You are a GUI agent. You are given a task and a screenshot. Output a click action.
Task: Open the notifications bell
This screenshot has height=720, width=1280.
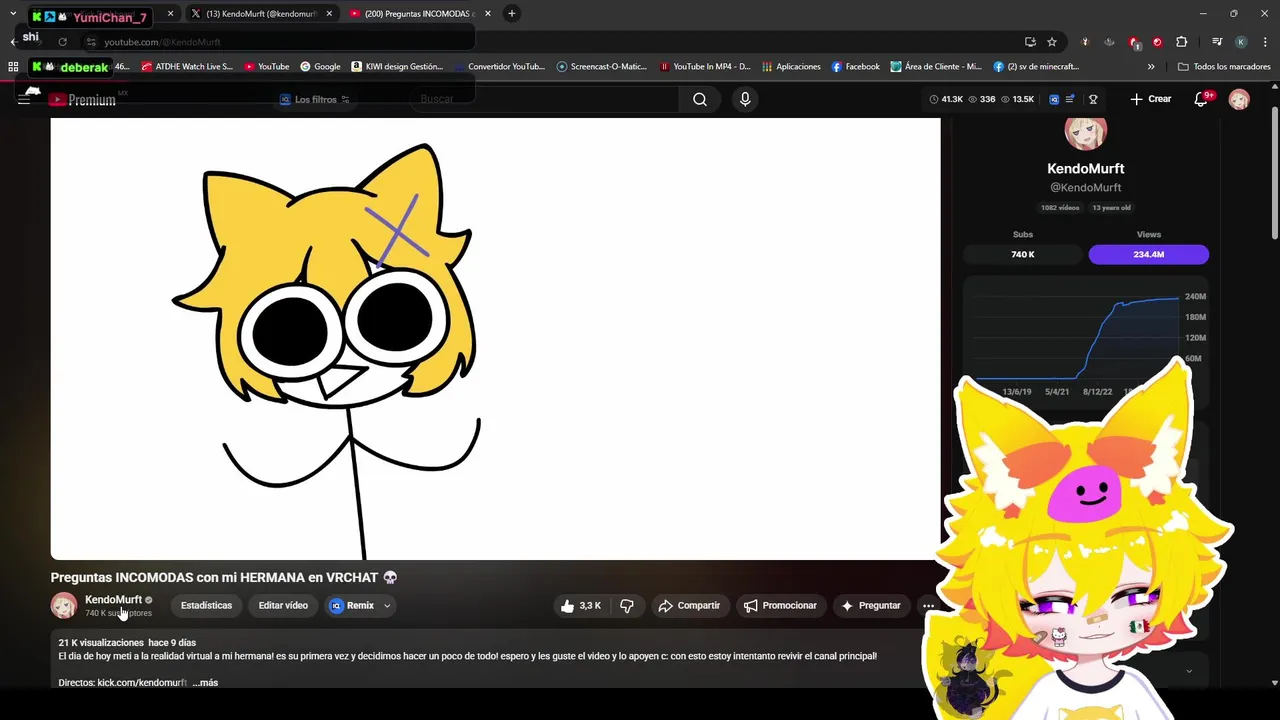click(1202, 99)
